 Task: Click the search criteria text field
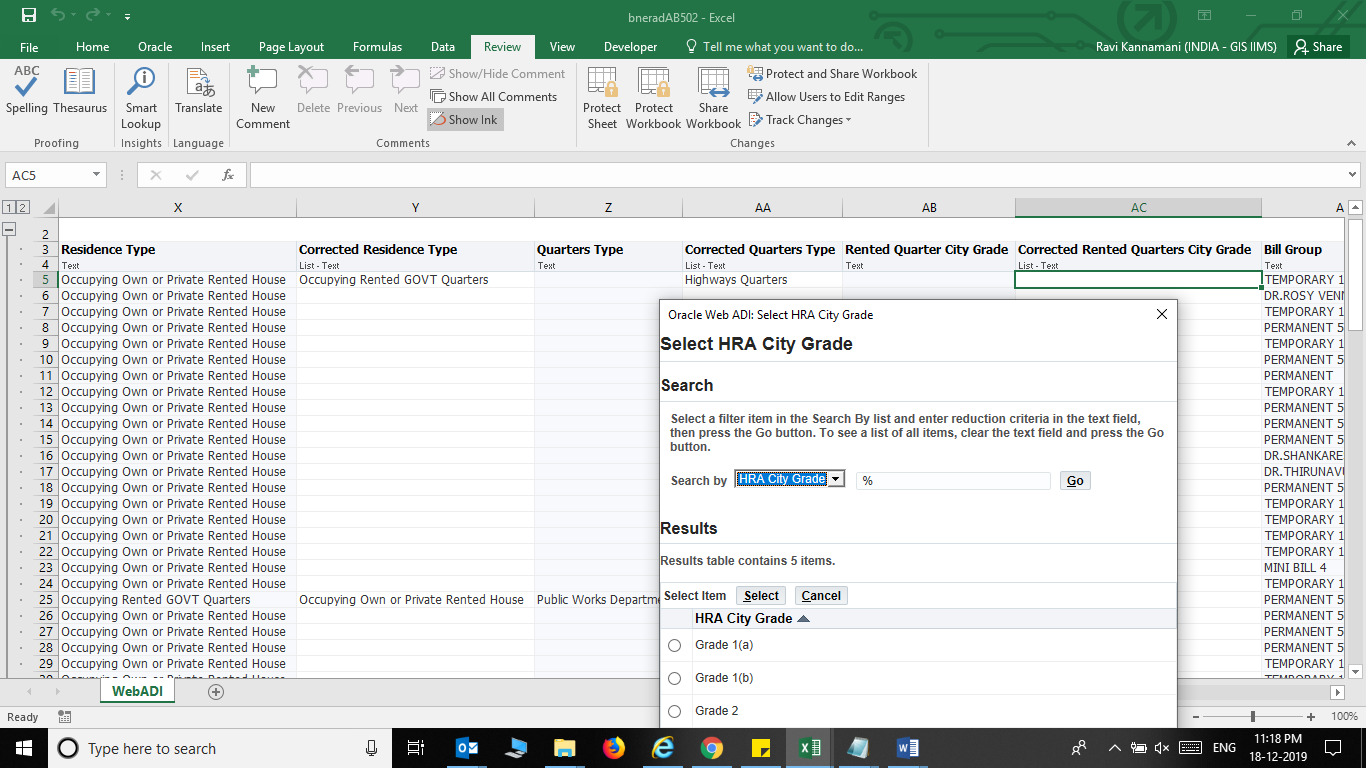[x=953, y=481]
